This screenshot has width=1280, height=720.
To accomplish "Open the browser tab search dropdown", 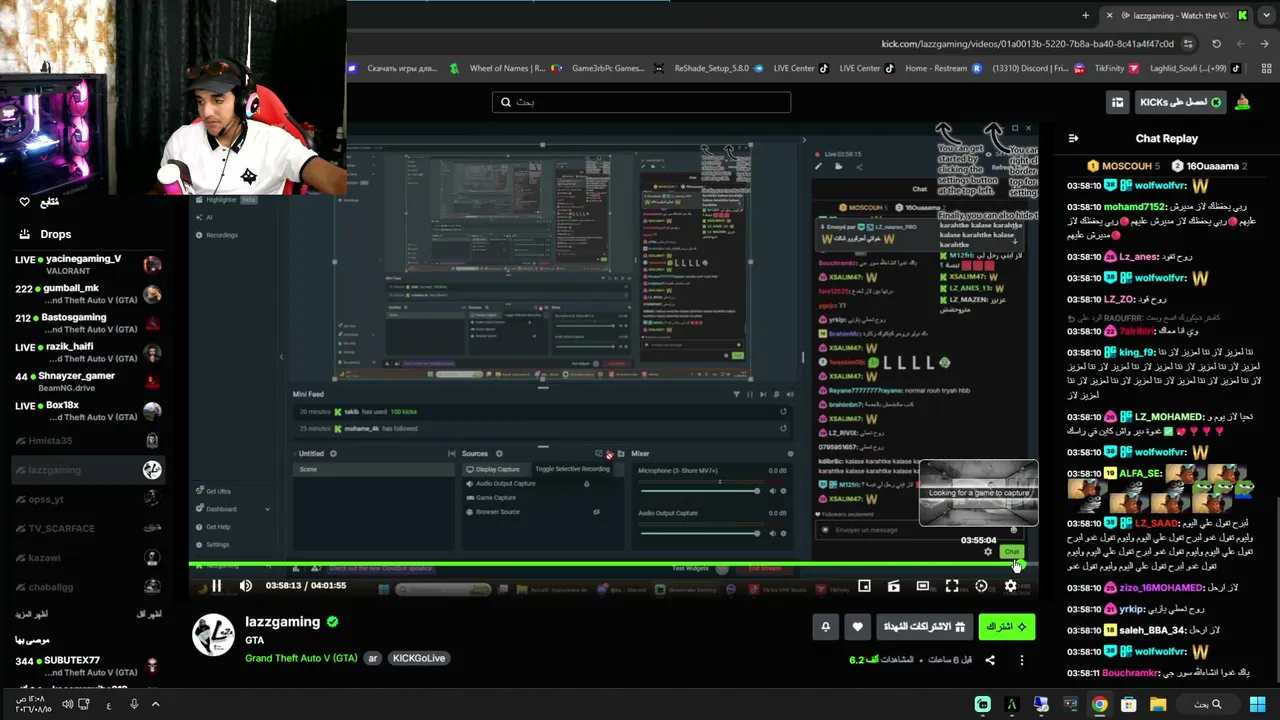I will pyautogui.click(x=1265, y=15).
